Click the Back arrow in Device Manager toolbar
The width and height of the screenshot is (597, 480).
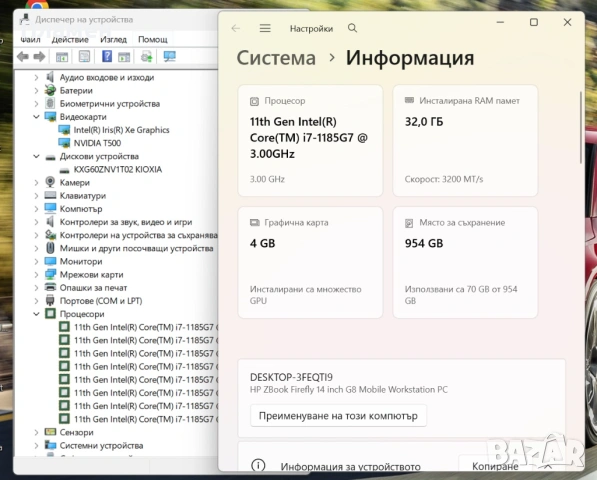(23, 57)
